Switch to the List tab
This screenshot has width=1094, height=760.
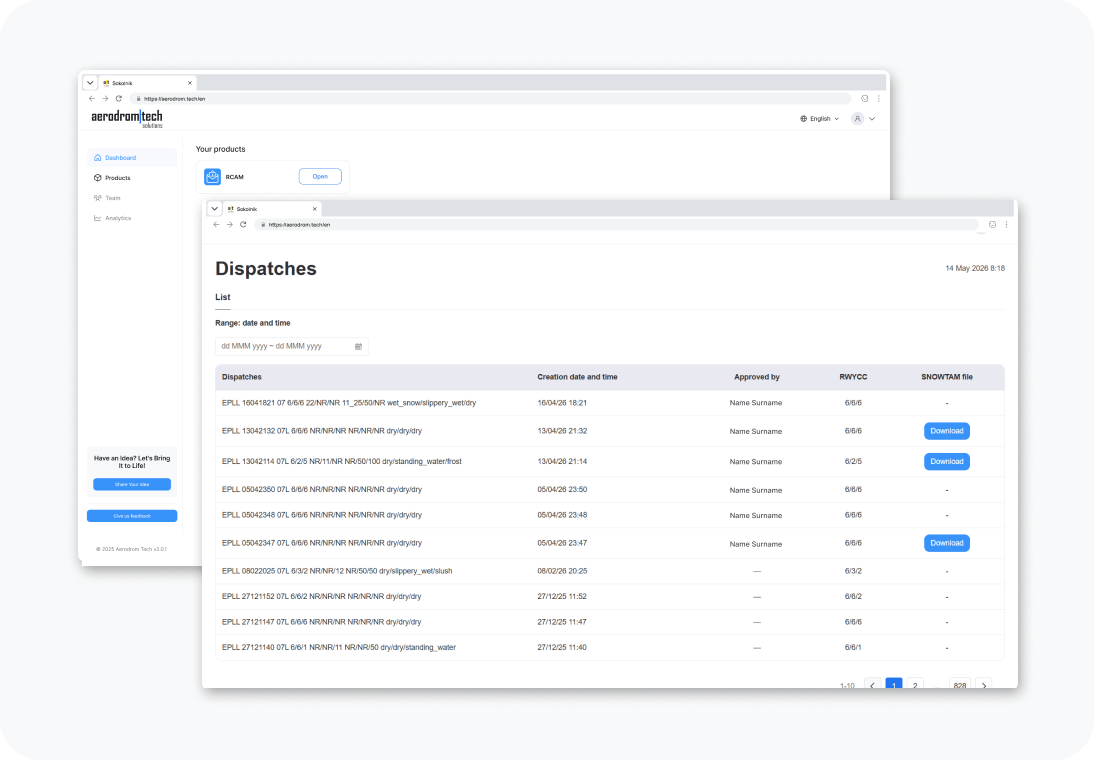coord(223,297)
